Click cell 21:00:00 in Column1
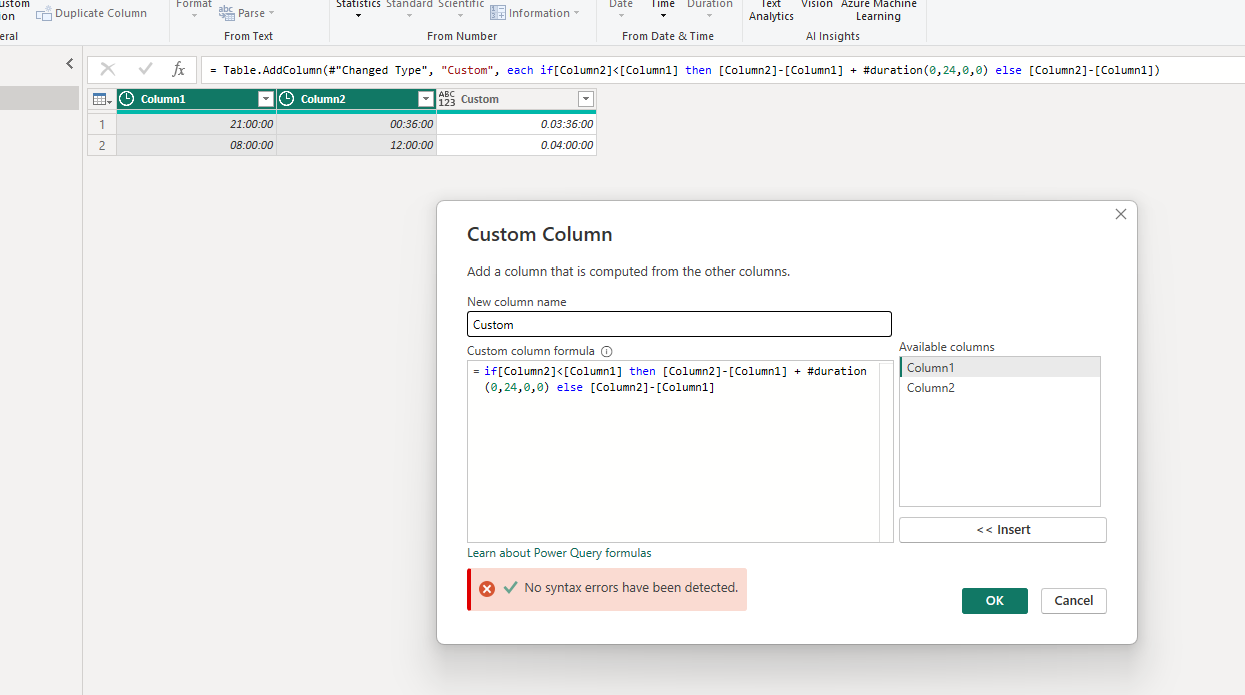1245x695 pixels. pyautogui.click(x=197, y=125)
